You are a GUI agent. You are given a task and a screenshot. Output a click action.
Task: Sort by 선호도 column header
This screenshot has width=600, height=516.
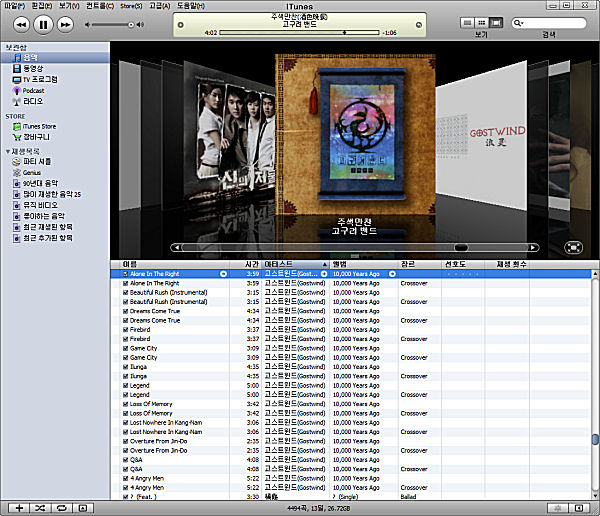(x=463, y=264)
